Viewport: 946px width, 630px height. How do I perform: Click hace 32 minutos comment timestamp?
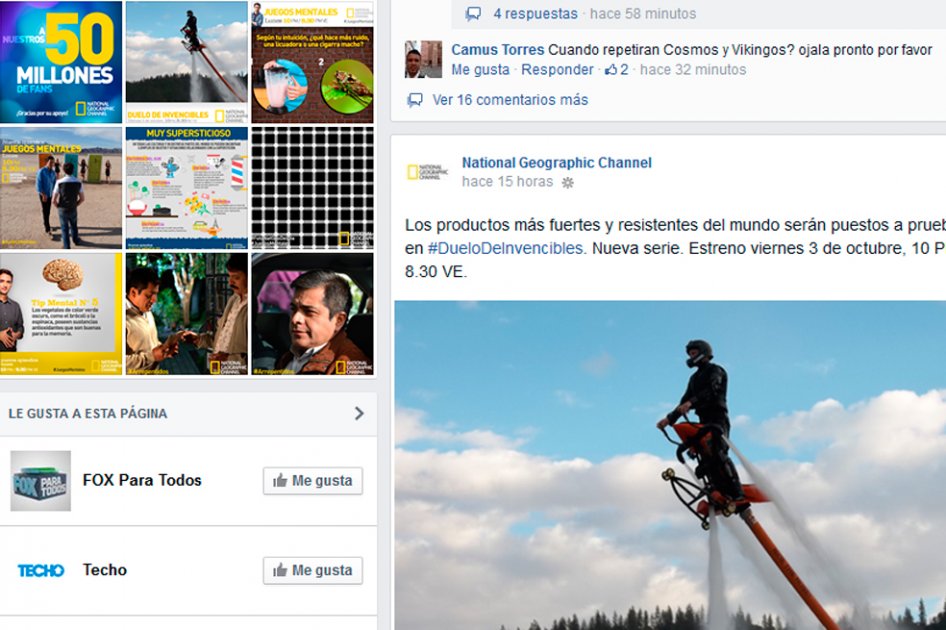pos(693,70)
